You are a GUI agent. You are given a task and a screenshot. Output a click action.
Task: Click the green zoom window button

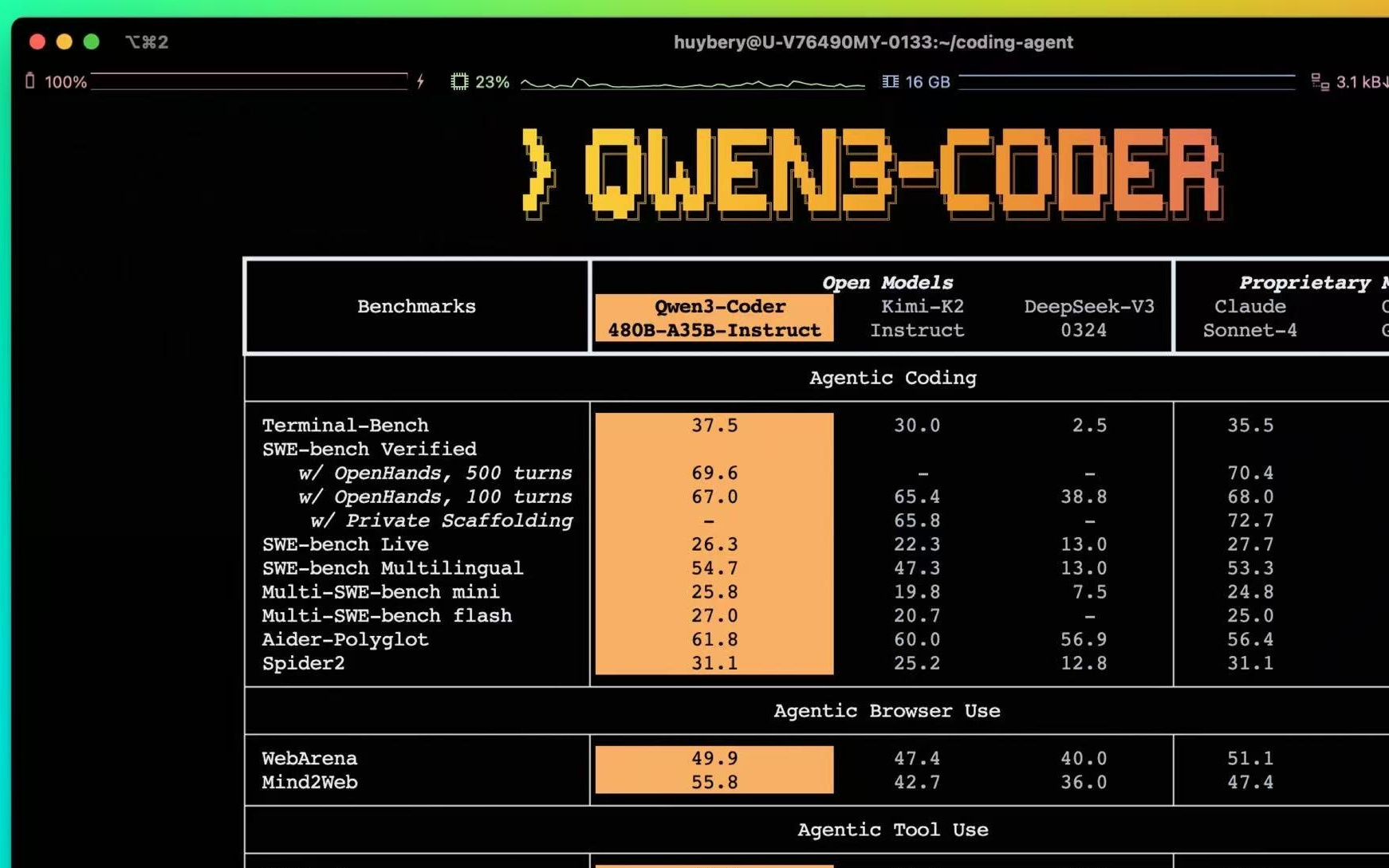tap(92, 41)
